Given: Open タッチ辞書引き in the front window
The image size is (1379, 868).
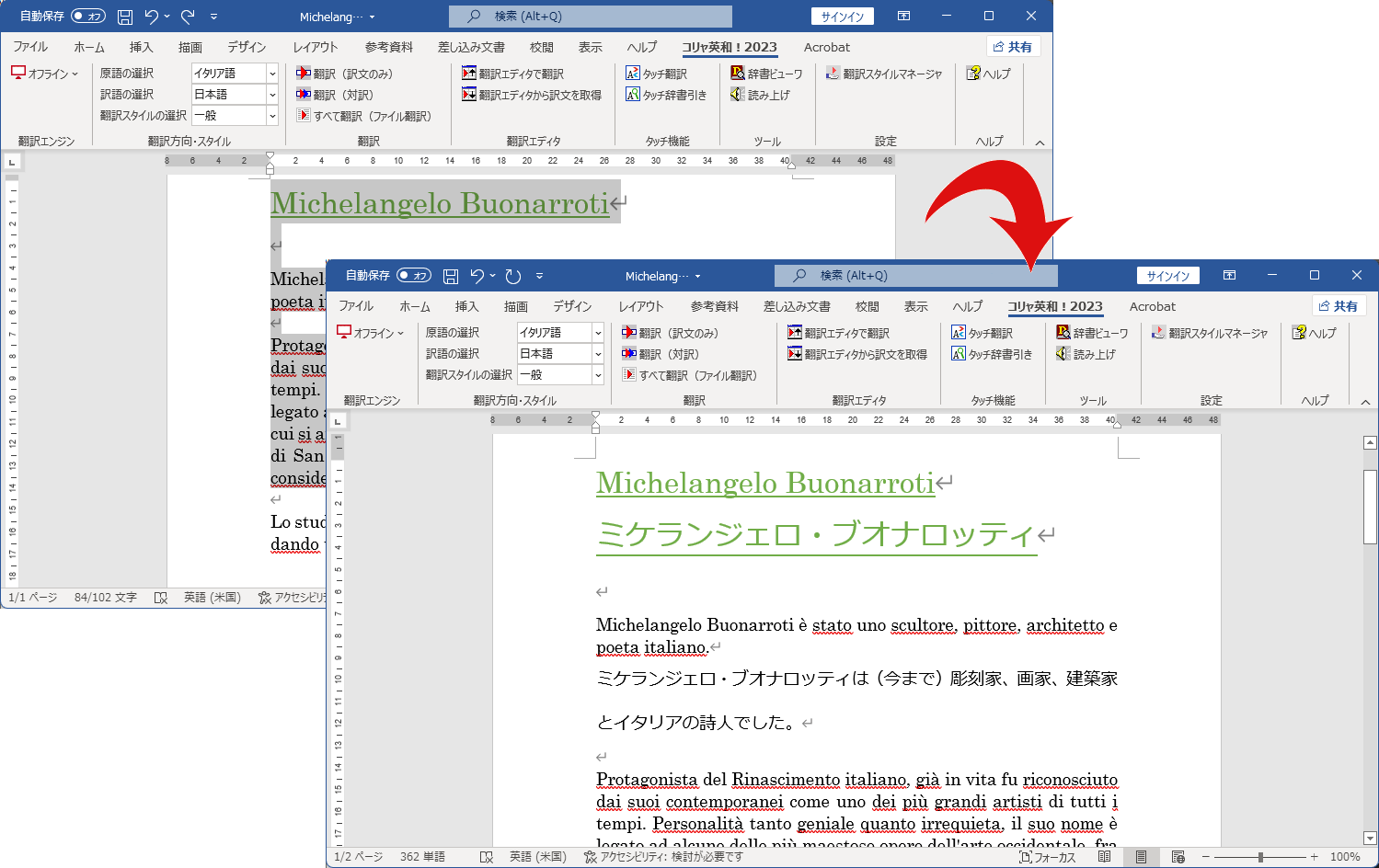Looking at the screenshot, I should 991,354.
